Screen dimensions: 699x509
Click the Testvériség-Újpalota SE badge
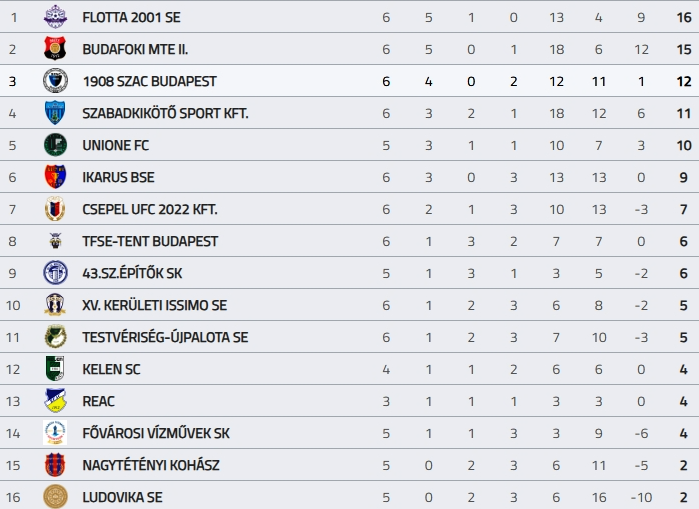click(x=55, y=337)
